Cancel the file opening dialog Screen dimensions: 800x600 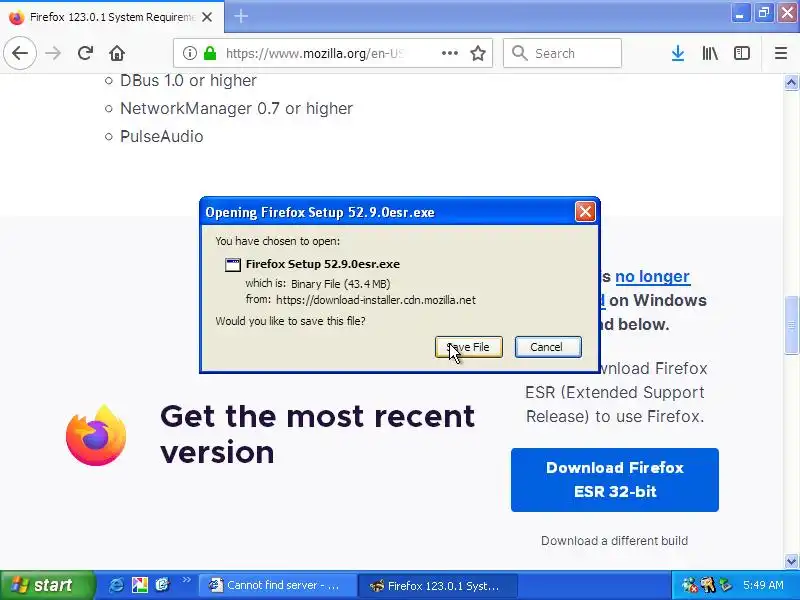tap(548, 347)
